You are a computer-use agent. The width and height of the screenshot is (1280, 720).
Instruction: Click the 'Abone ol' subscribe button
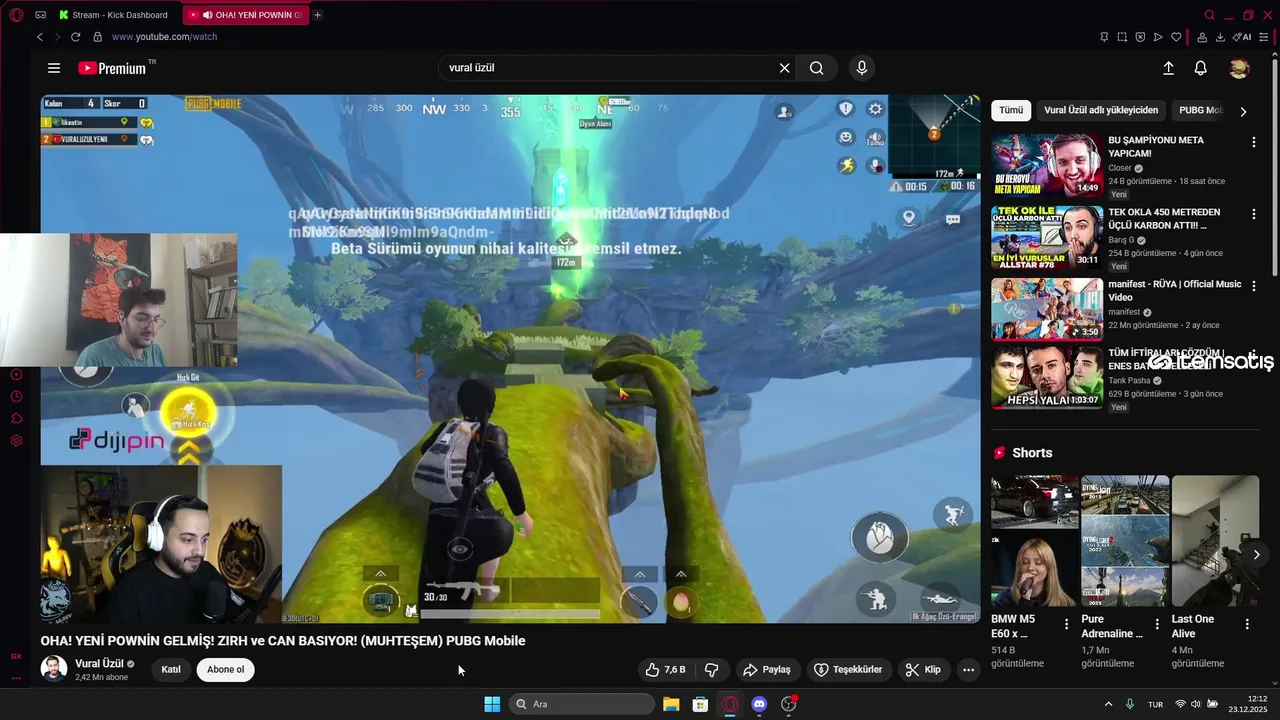coord(226,670)
